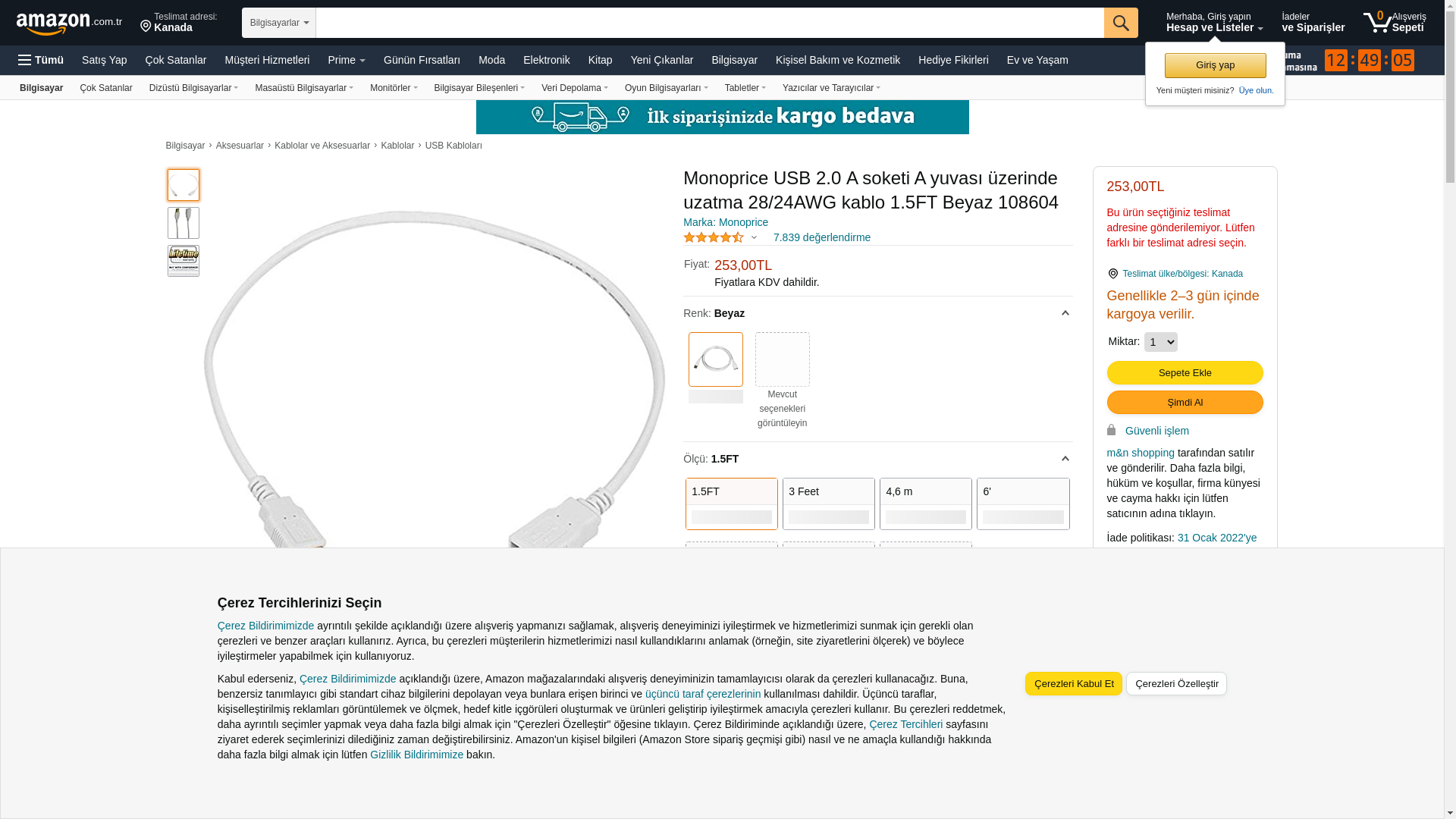The height and width of the screenshot is (819, 1456).
Task: Collapse the Renk color section
Action: click(x=1065, y=313)
